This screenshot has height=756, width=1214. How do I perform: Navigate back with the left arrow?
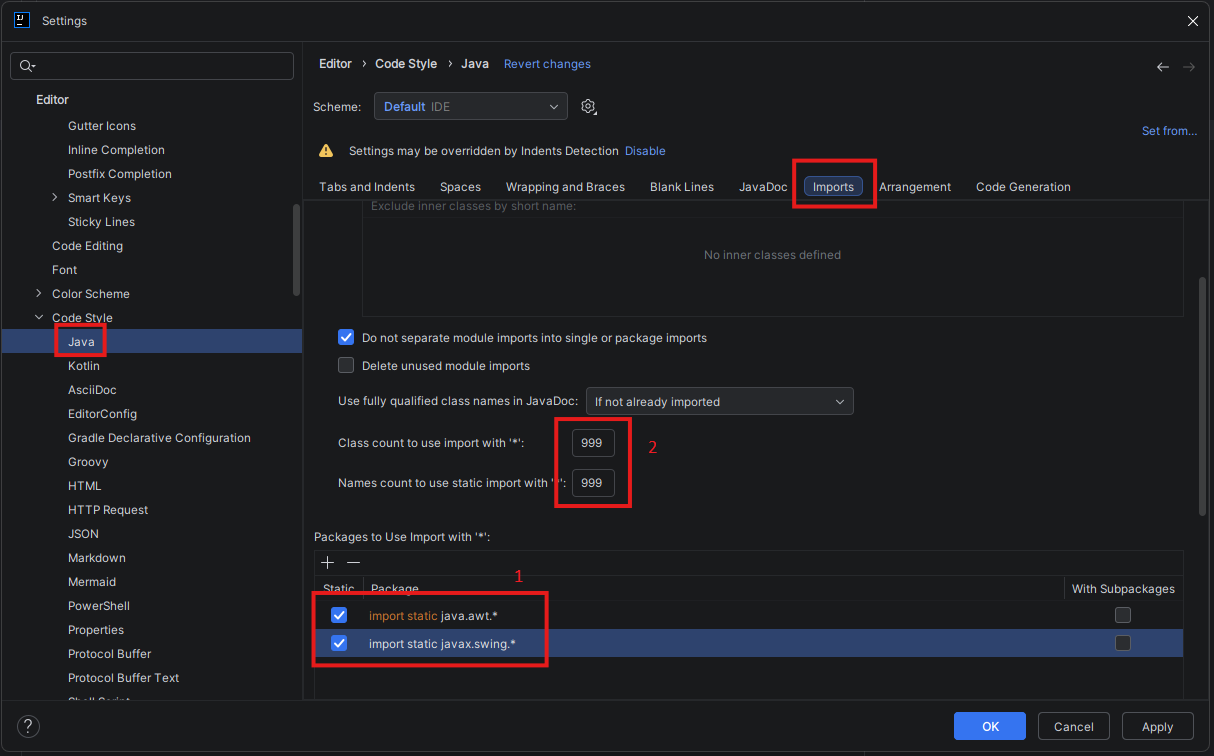tap(1162, 67)
